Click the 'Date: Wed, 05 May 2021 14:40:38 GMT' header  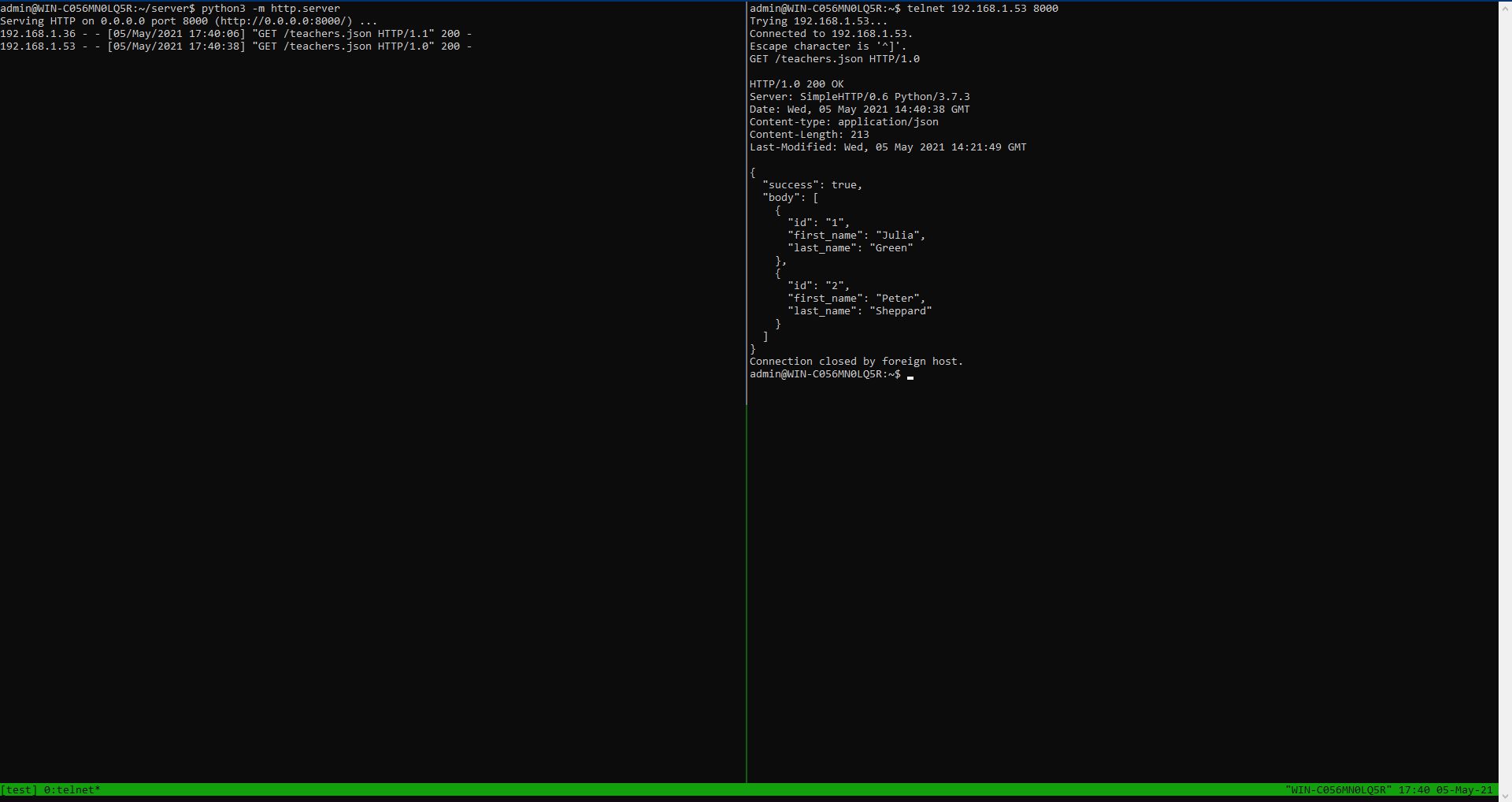860,110
